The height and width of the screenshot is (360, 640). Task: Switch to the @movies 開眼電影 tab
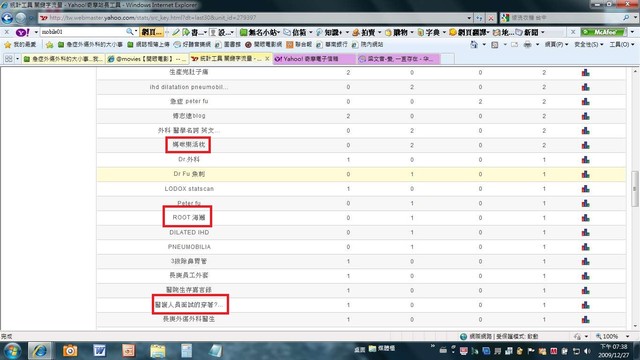click(147, 59)
